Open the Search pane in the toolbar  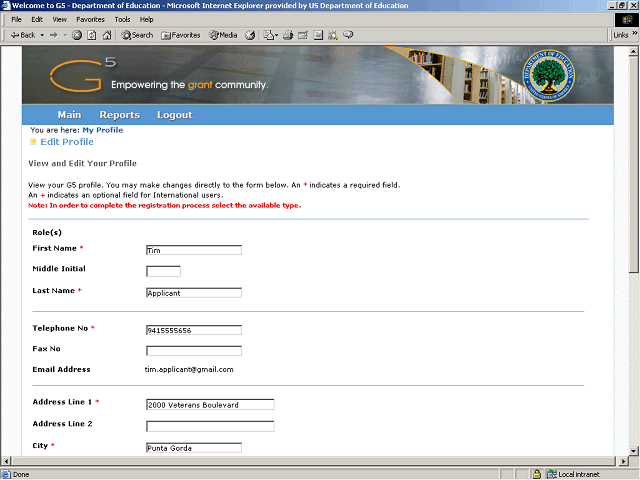[x=137, y=35]
